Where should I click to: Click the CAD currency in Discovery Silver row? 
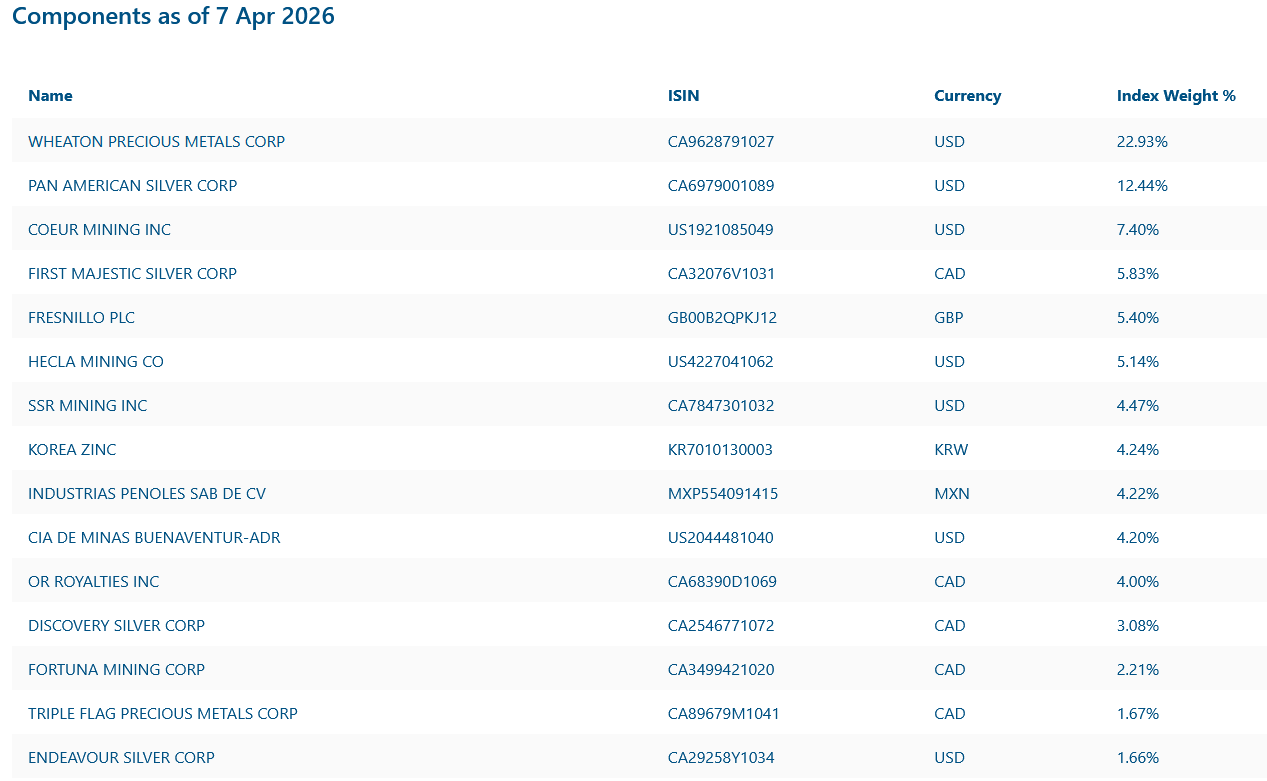[x=950, y=626]
